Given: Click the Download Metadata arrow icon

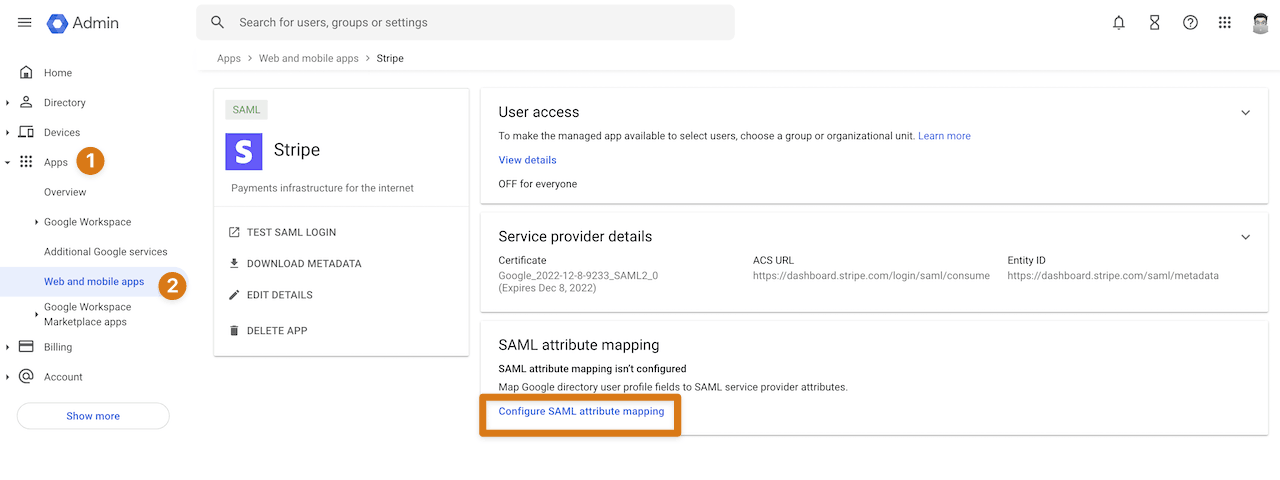Looking at the screenshot, I should [234, 264].
